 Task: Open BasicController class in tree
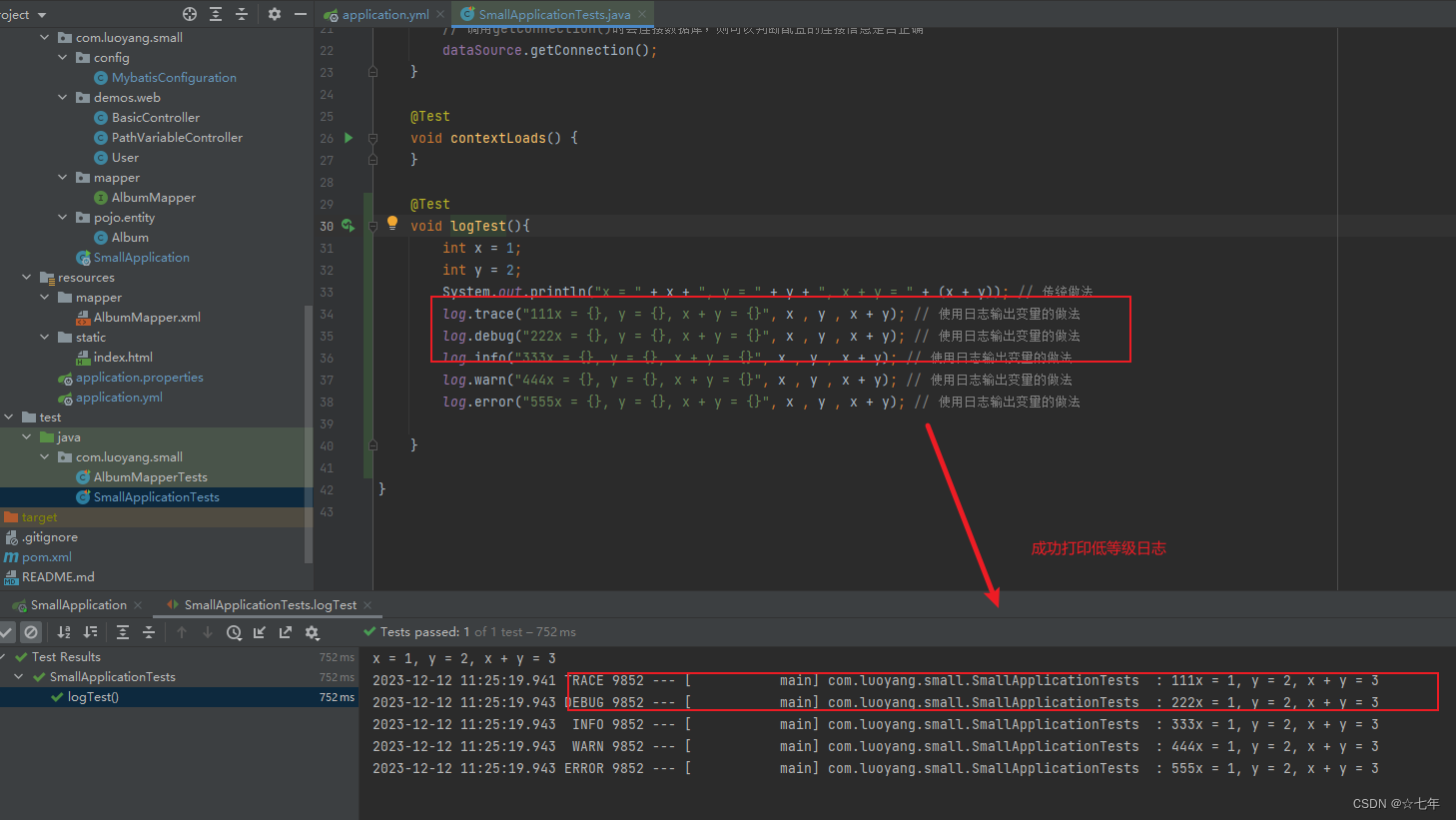click(156, 118)
